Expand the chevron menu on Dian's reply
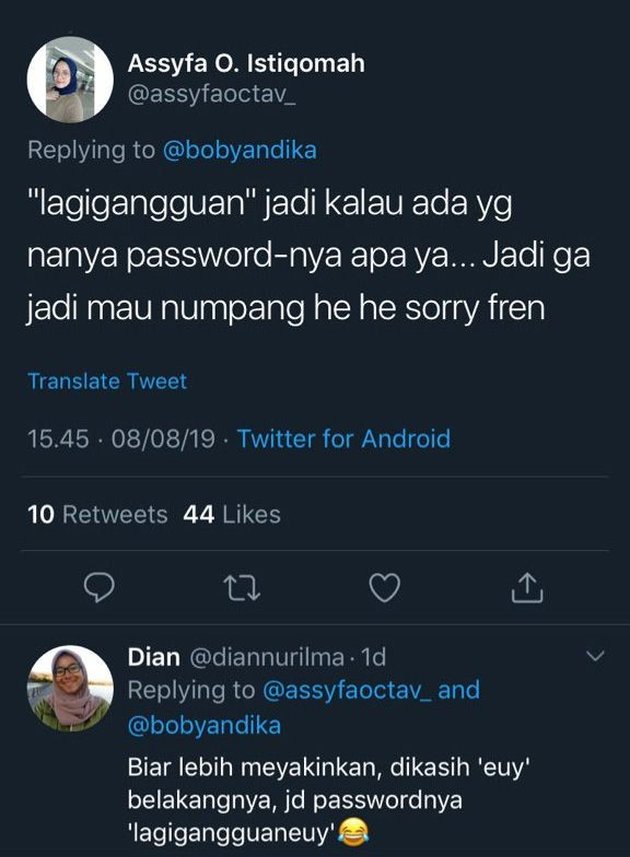Screen dimensions: 630x857 point(595,655)
